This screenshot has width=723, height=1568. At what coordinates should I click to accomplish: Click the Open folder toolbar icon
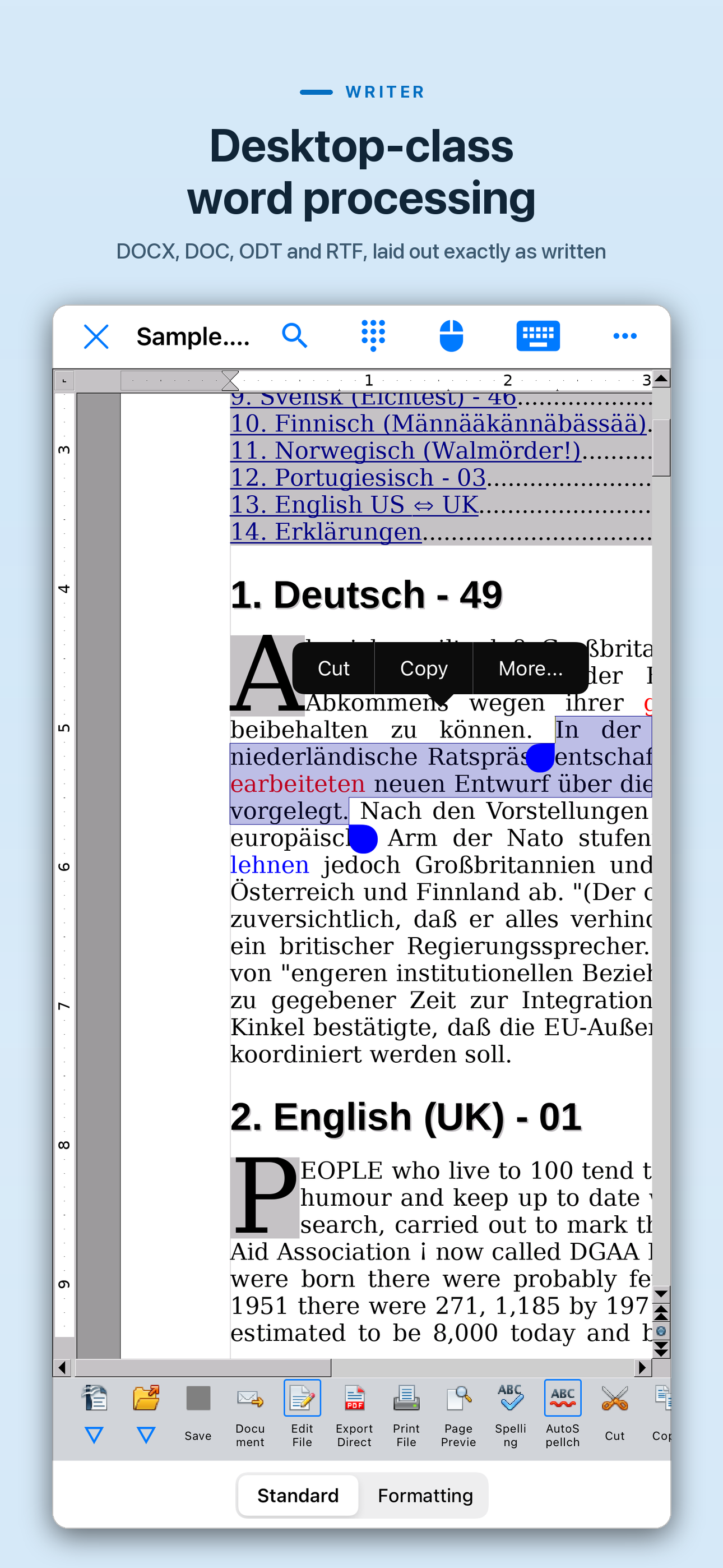point(146,1398)
